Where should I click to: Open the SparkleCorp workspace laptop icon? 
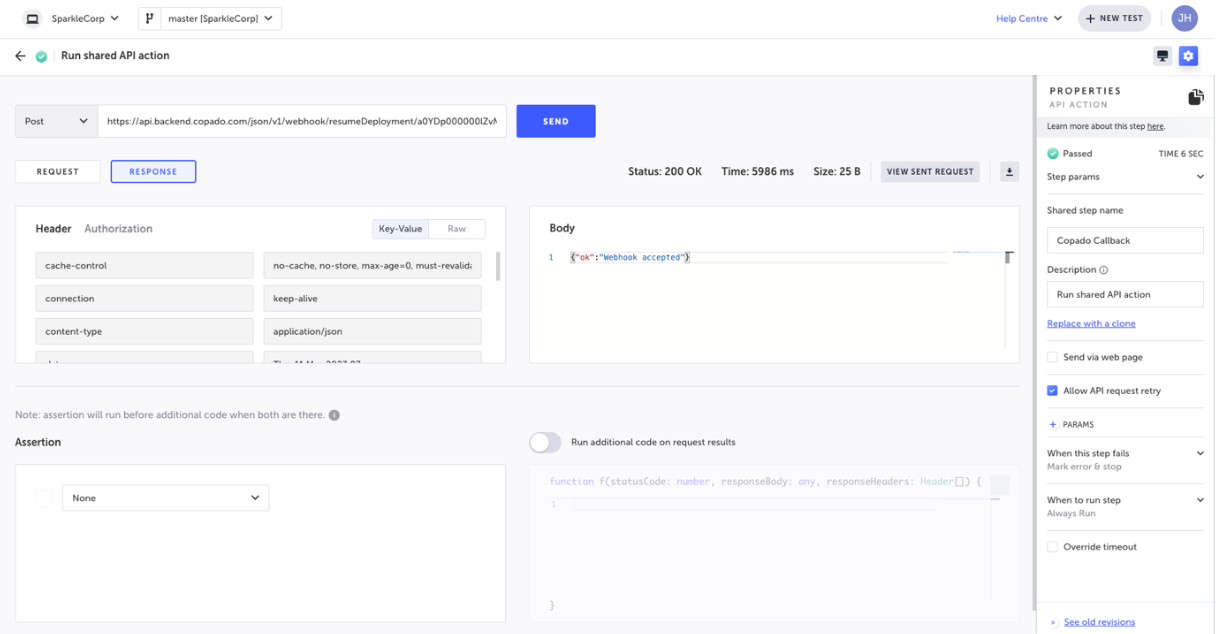33,18
